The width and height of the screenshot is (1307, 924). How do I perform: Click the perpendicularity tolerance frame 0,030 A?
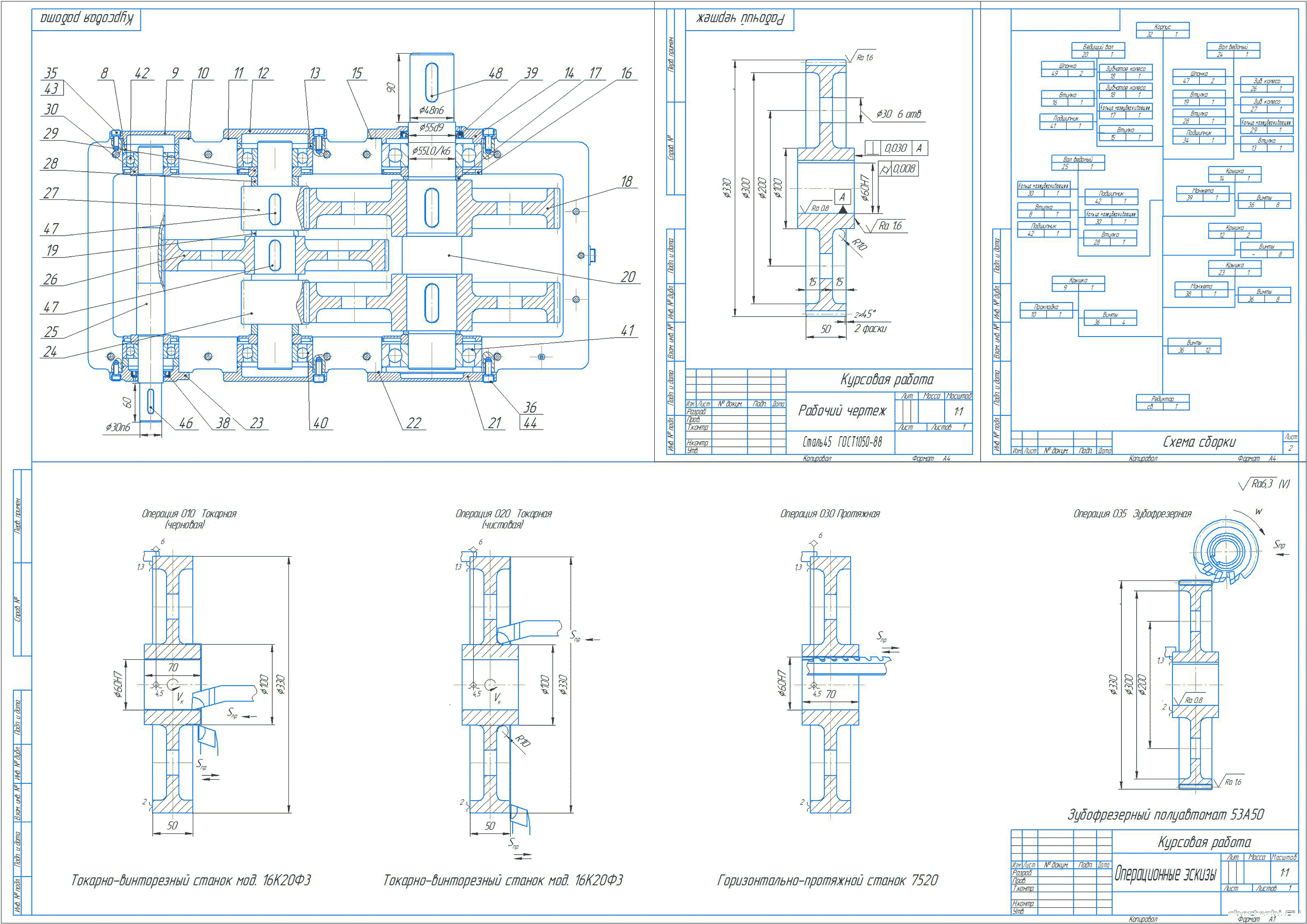[x=897, y=148]
